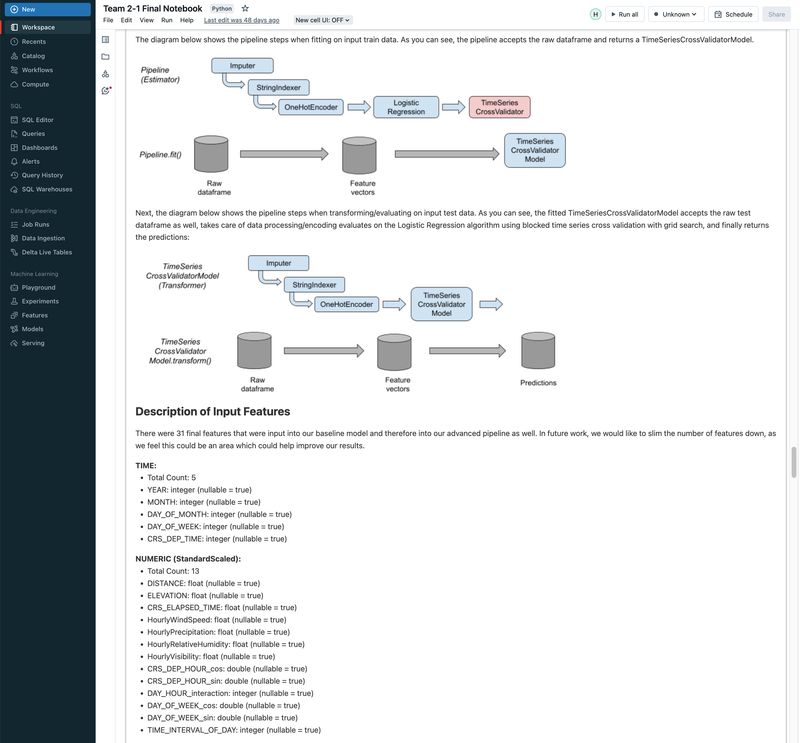Open Workspace from the left sidebar

tap(38, 26)
